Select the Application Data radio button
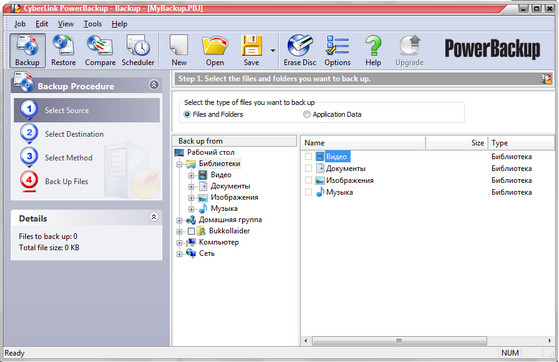The width and height of the screenshot is (559, 362). point(307,114)
